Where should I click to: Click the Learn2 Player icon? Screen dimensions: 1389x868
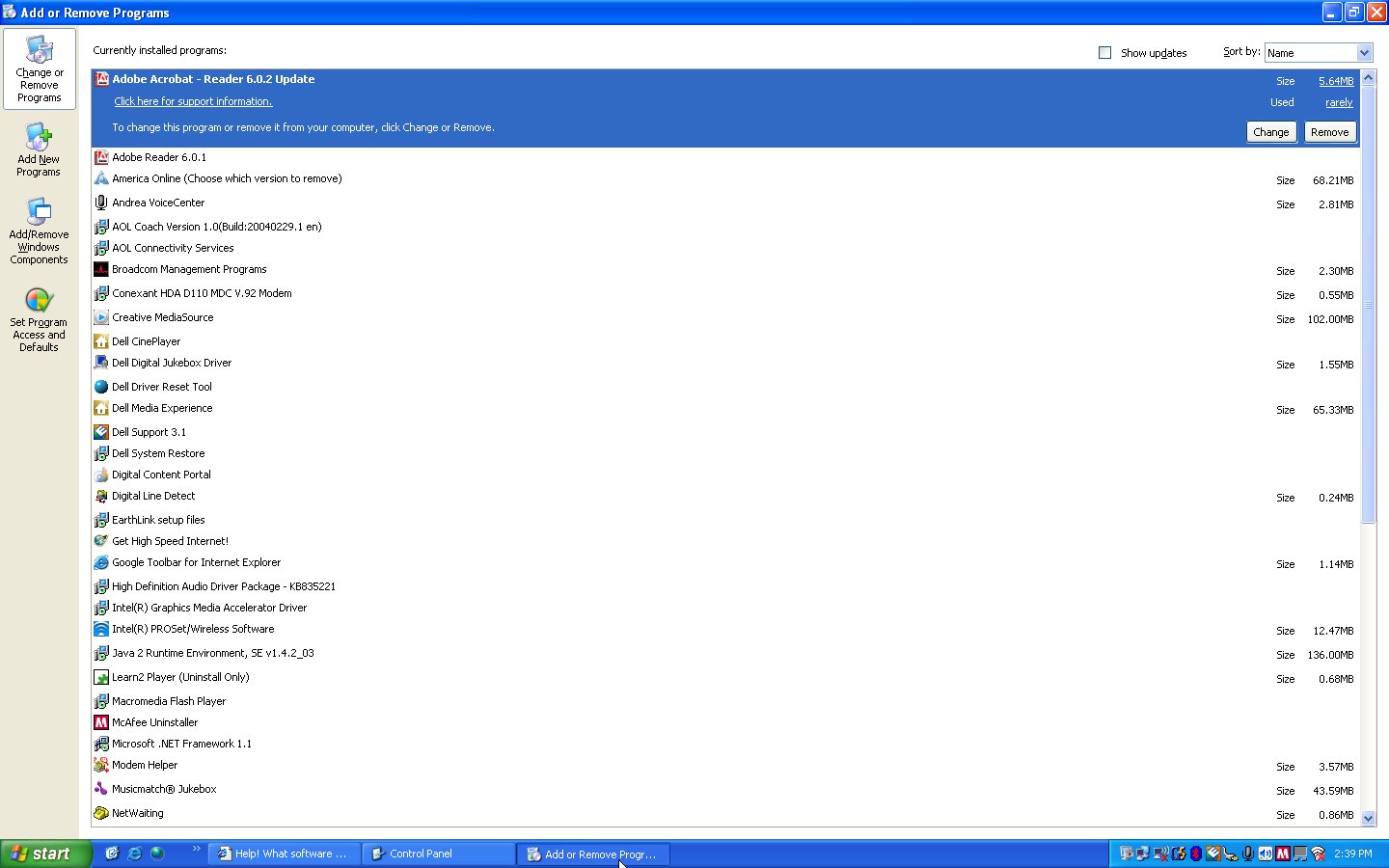(x=101, y=677)
